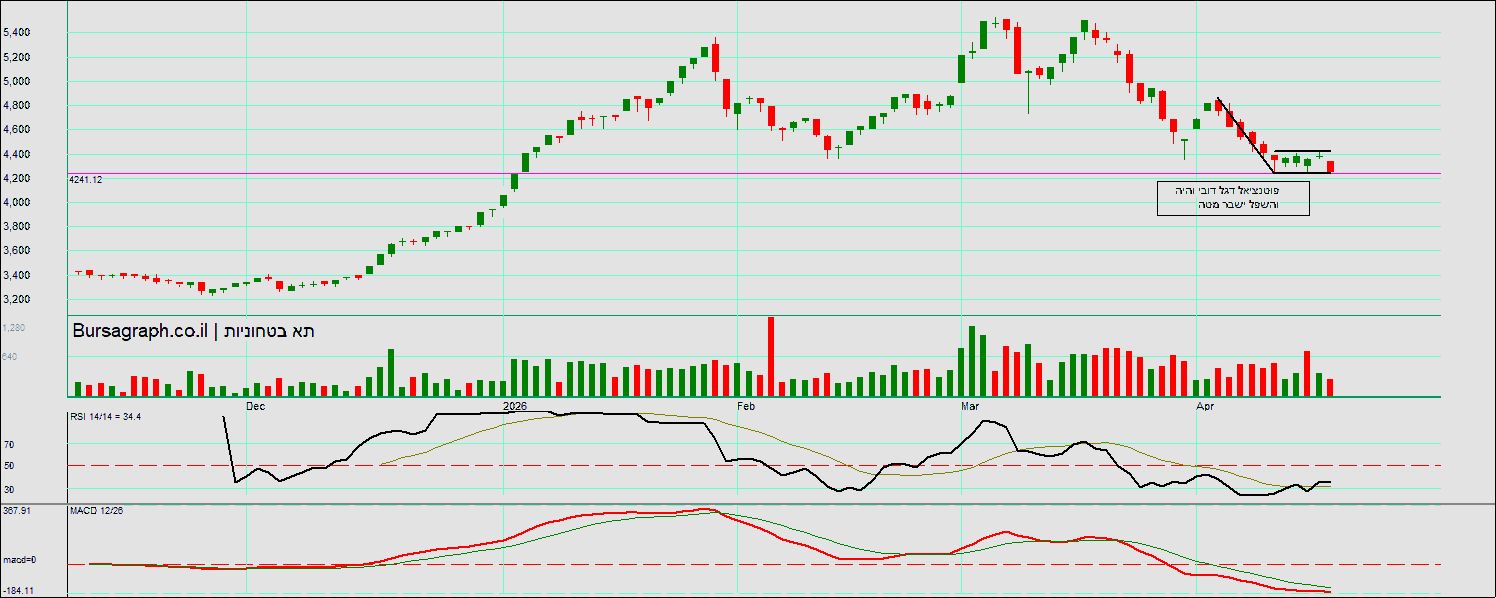The width and height of the screenshot is (1496, 598).
Task: Click the 4,200 price axis label
Action: click(x=17, y=178)
